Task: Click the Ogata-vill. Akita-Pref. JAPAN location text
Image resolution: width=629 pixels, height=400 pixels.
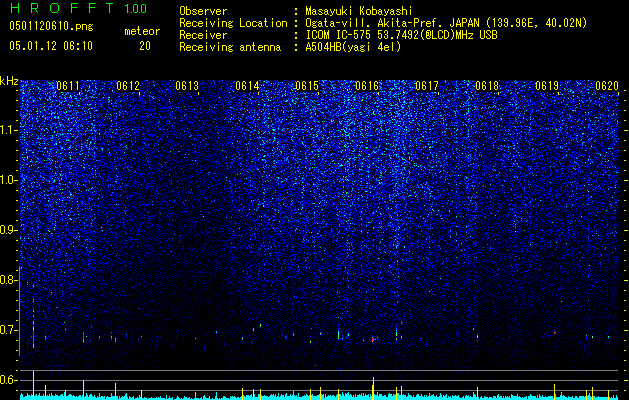Action: [446, 23]
